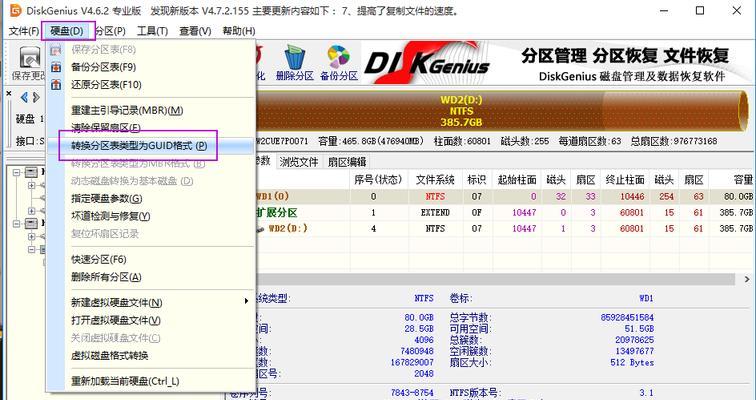Click the 文件系统 column header

435,180
